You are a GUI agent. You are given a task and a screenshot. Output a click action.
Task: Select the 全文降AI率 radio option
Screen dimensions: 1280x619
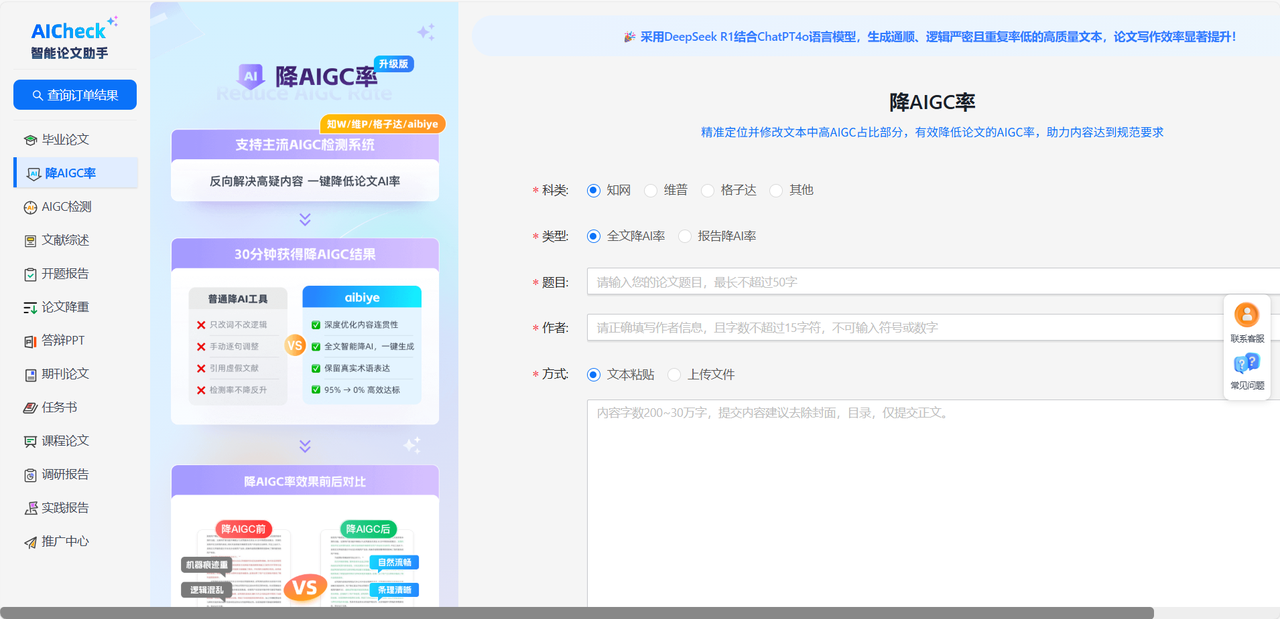click(594, 236)
